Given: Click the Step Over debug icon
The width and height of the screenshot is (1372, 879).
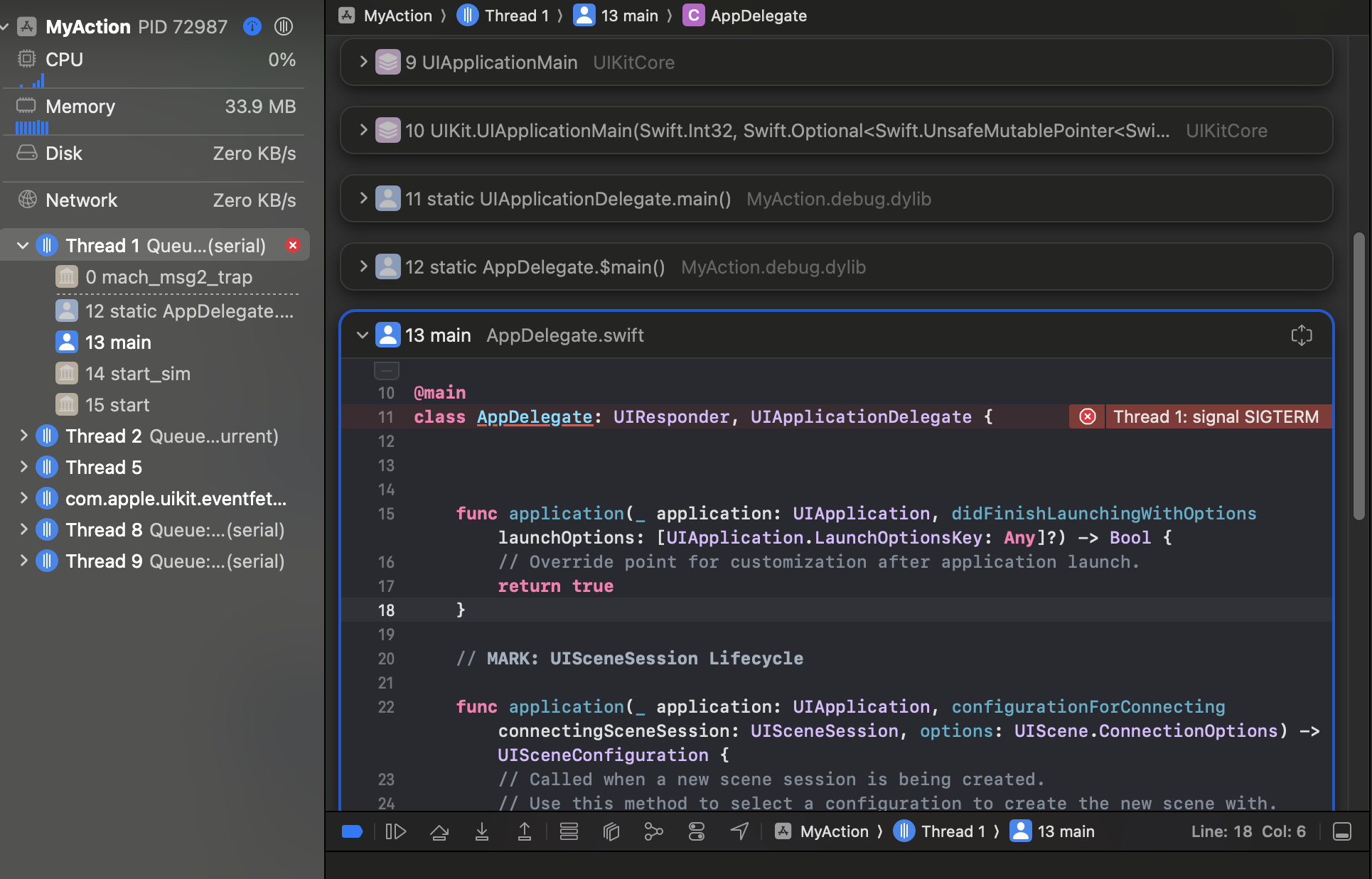Looking at the screenshot, I should pos(439,831).
